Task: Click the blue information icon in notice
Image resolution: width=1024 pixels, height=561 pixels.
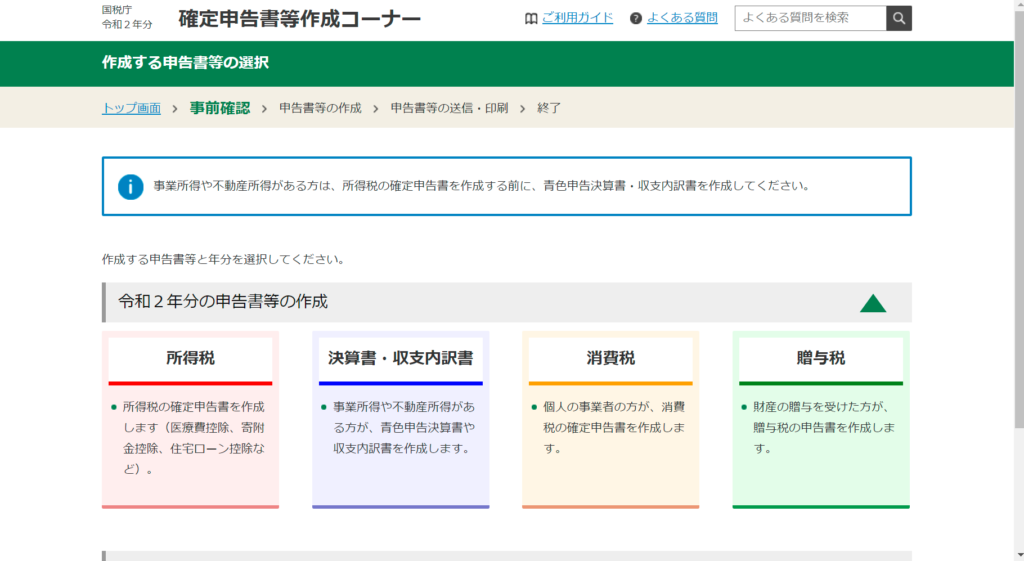Action: pos(131,186)
